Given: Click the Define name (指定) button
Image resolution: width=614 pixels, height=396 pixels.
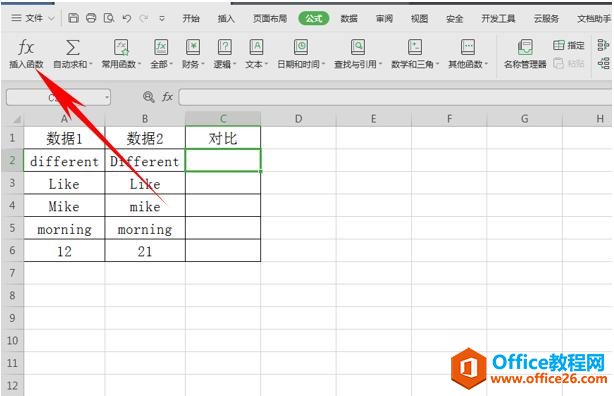Looking at the screenshot, I should (569, 45).
